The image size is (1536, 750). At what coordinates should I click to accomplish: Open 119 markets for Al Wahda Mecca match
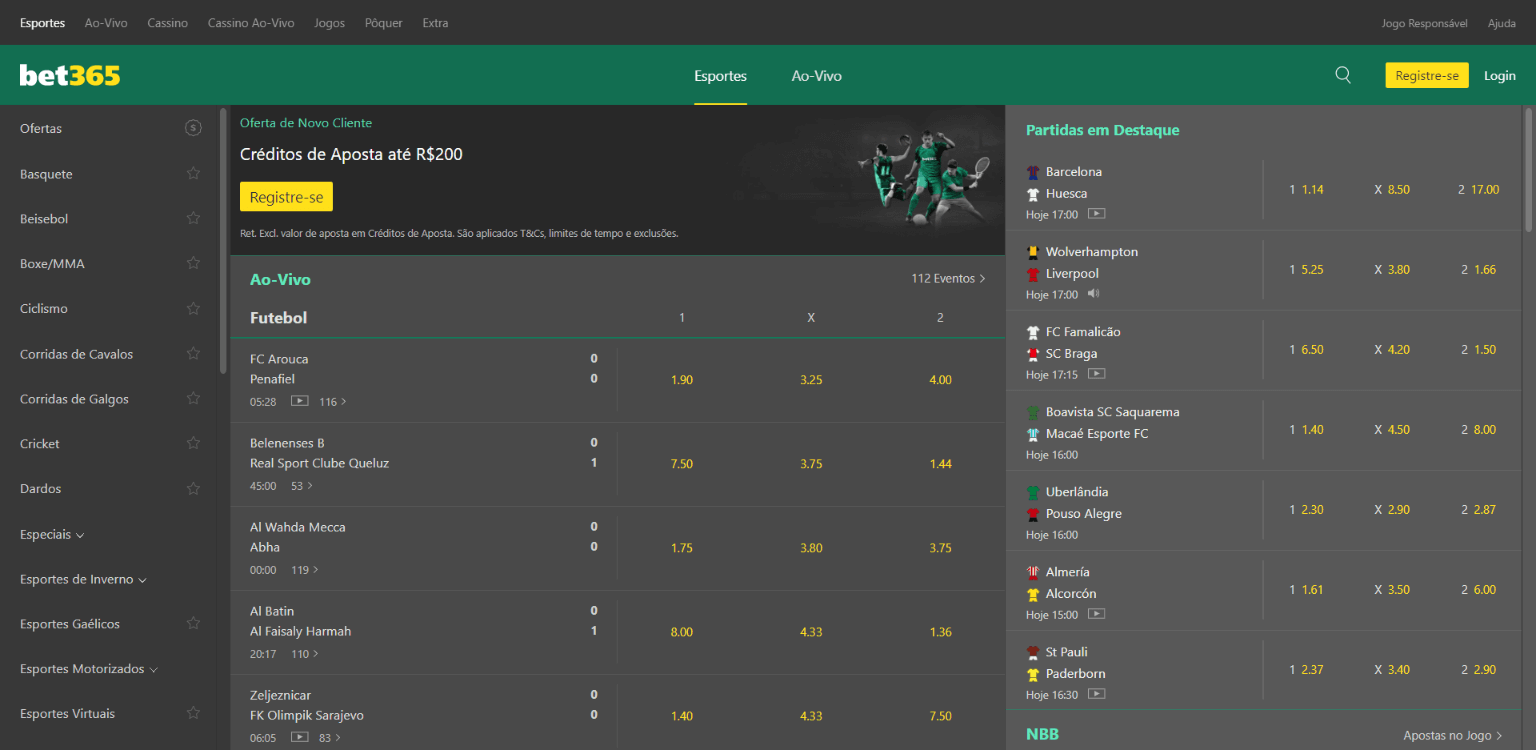(x=305, y=569)
